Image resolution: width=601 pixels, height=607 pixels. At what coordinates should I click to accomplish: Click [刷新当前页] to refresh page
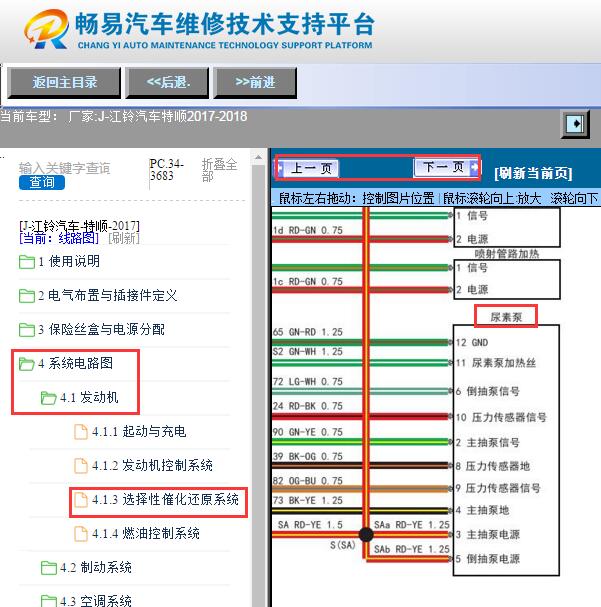tap(533, 173)
